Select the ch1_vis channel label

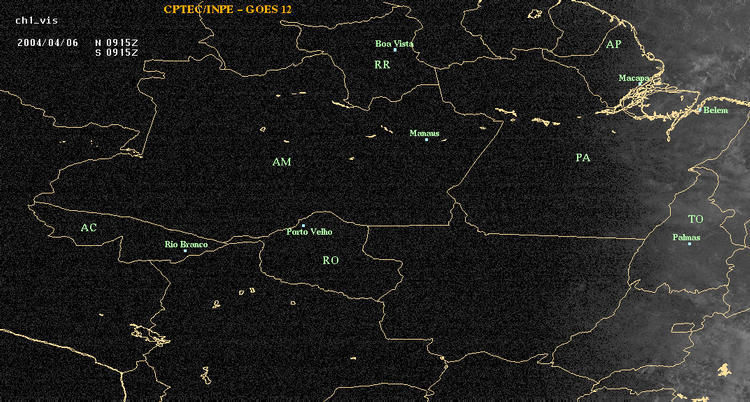tap(36, 21)
